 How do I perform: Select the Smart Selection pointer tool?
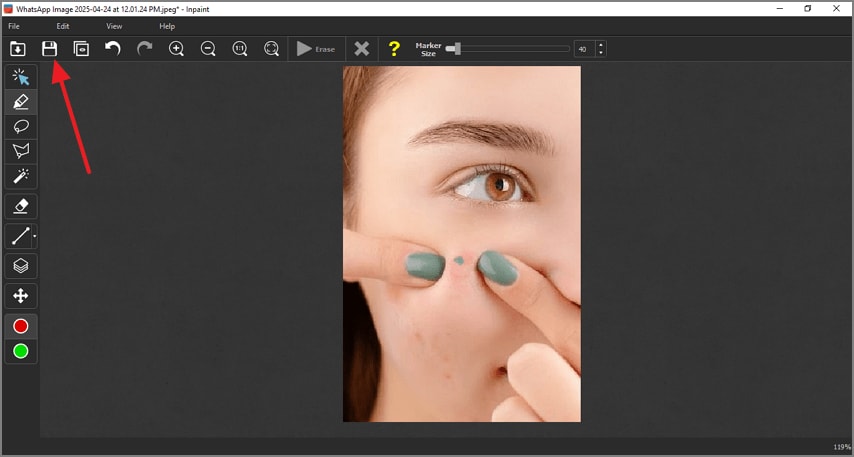[x=21, y=77]
